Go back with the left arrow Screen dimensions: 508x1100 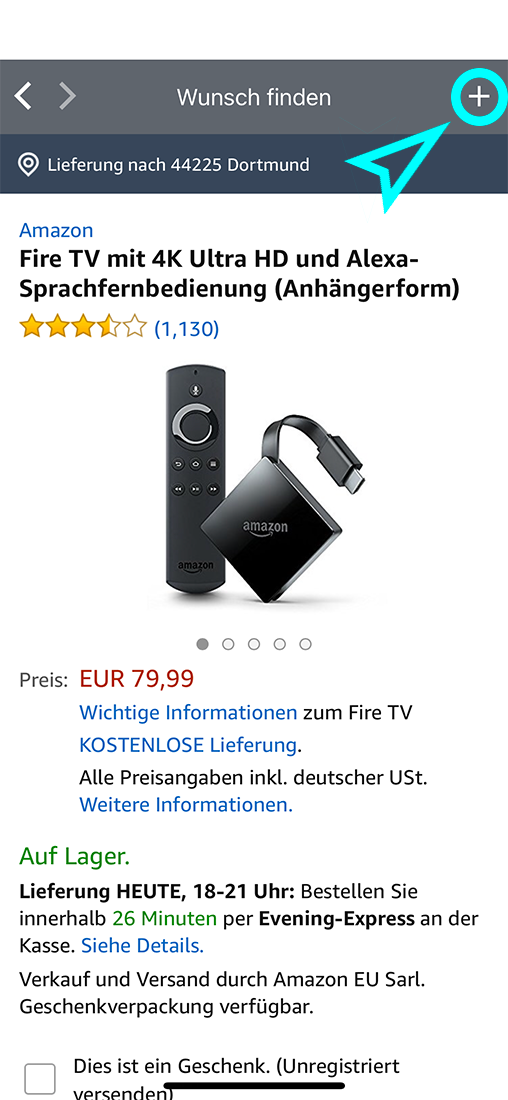23,96
